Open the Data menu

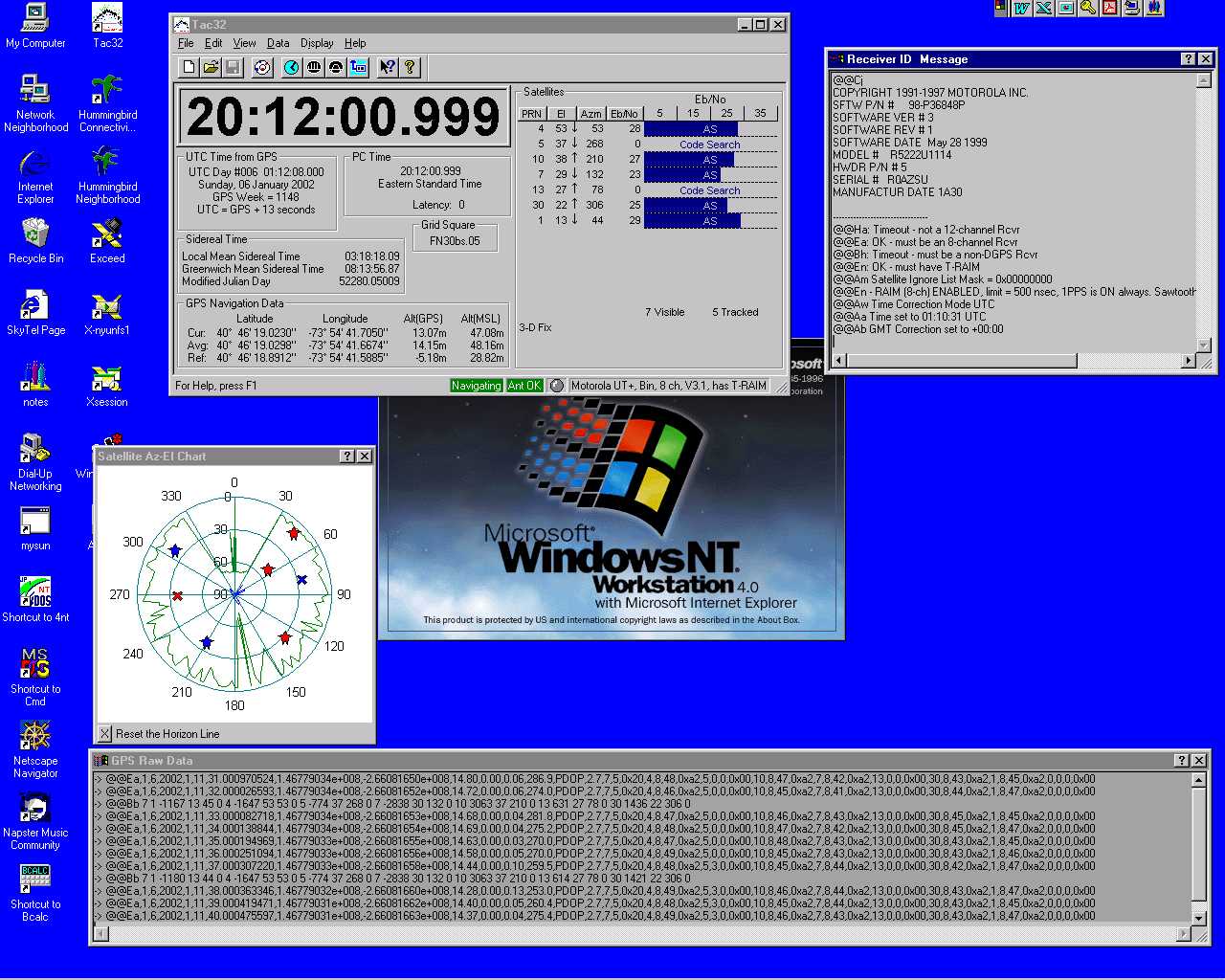click(x=278, y=43)
